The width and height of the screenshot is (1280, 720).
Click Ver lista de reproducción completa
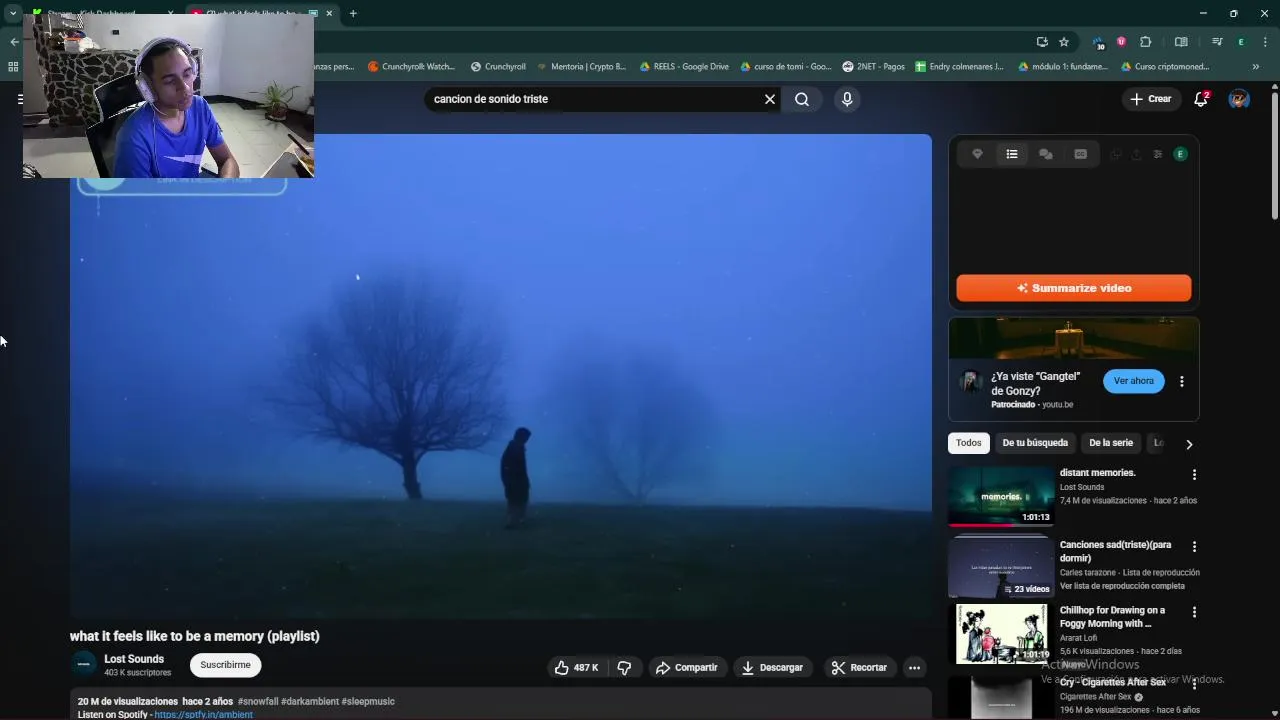coord(1122,586)
